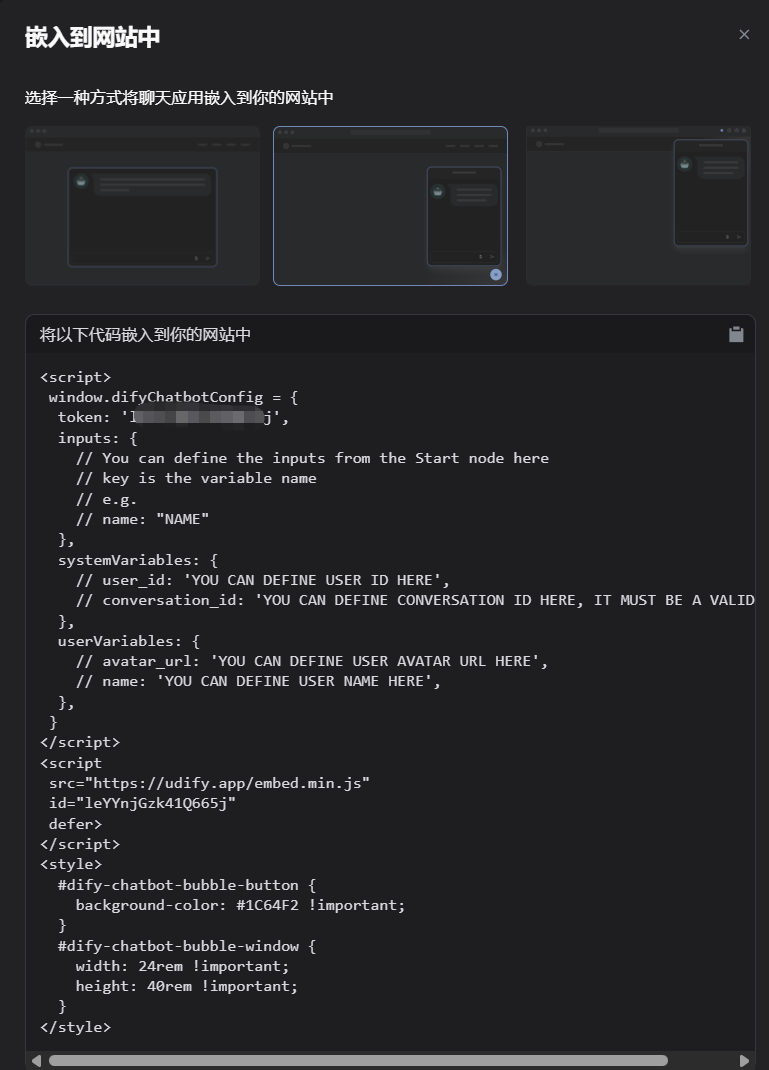Click the '// conversation_id:' comment line
Screen dimensions: 769x1070
415,601
